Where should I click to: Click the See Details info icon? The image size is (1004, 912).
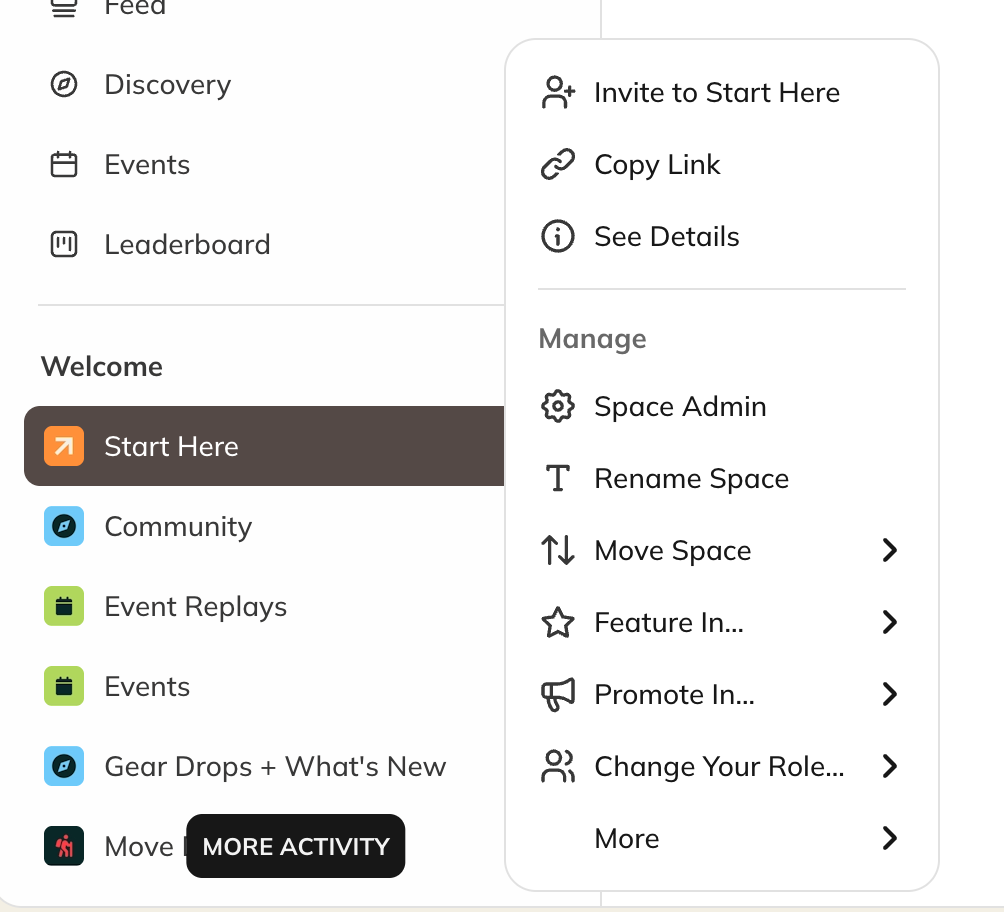tap(558, 236)
